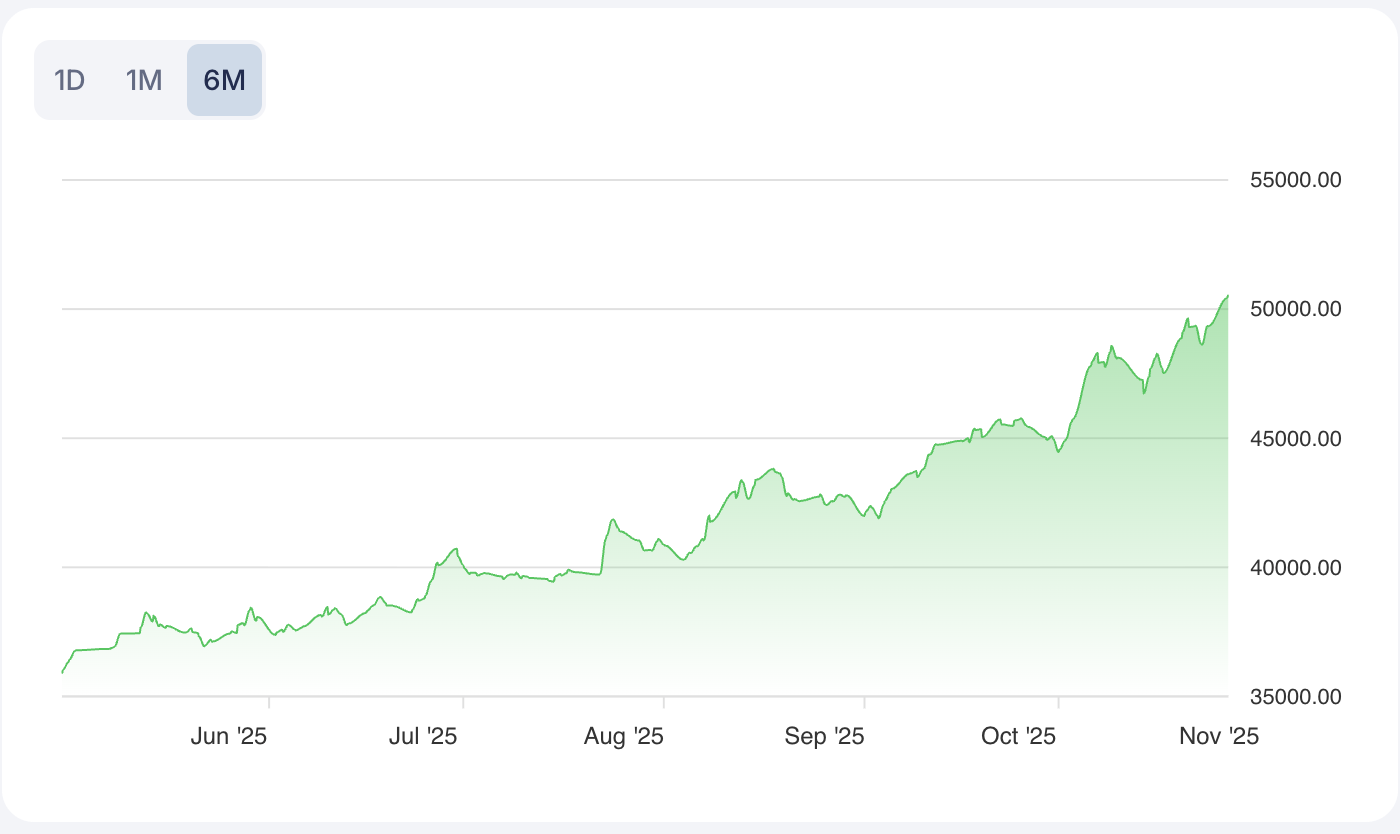Click the axis tick above Jul '25
Image resolution: width=1400 pixels, height=834 pixels.
[463, 701]
